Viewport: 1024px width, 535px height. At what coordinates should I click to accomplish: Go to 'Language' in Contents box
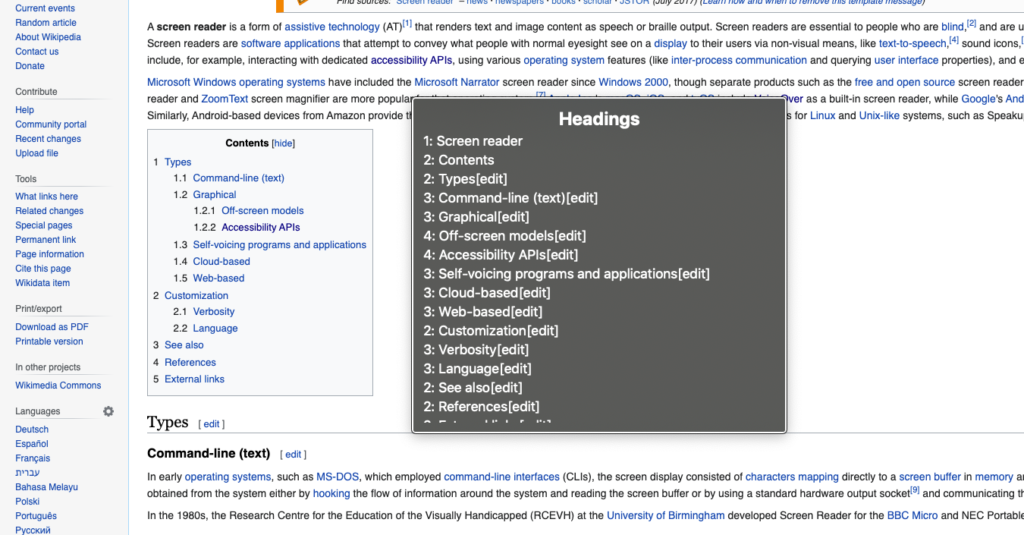(x=215, y=329)
